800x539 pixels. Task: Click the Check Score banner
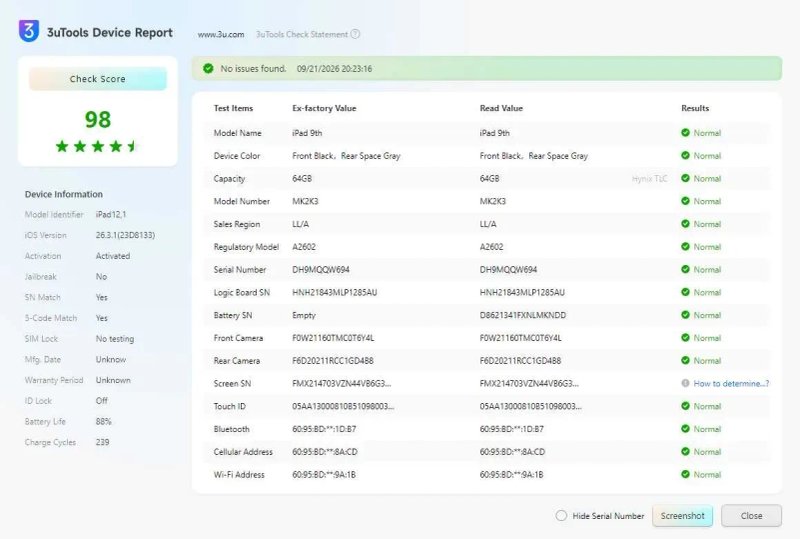pyautogui.click(x=97, y=79)
